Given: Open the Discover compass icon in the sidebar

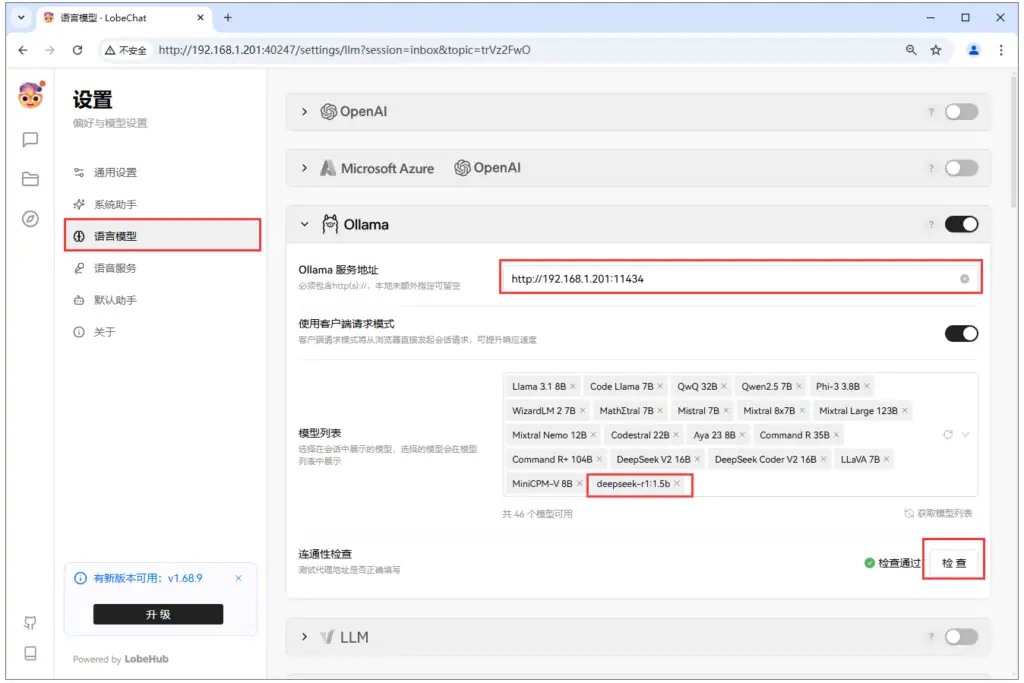Looking at the screenshot, I should point(28,219).
